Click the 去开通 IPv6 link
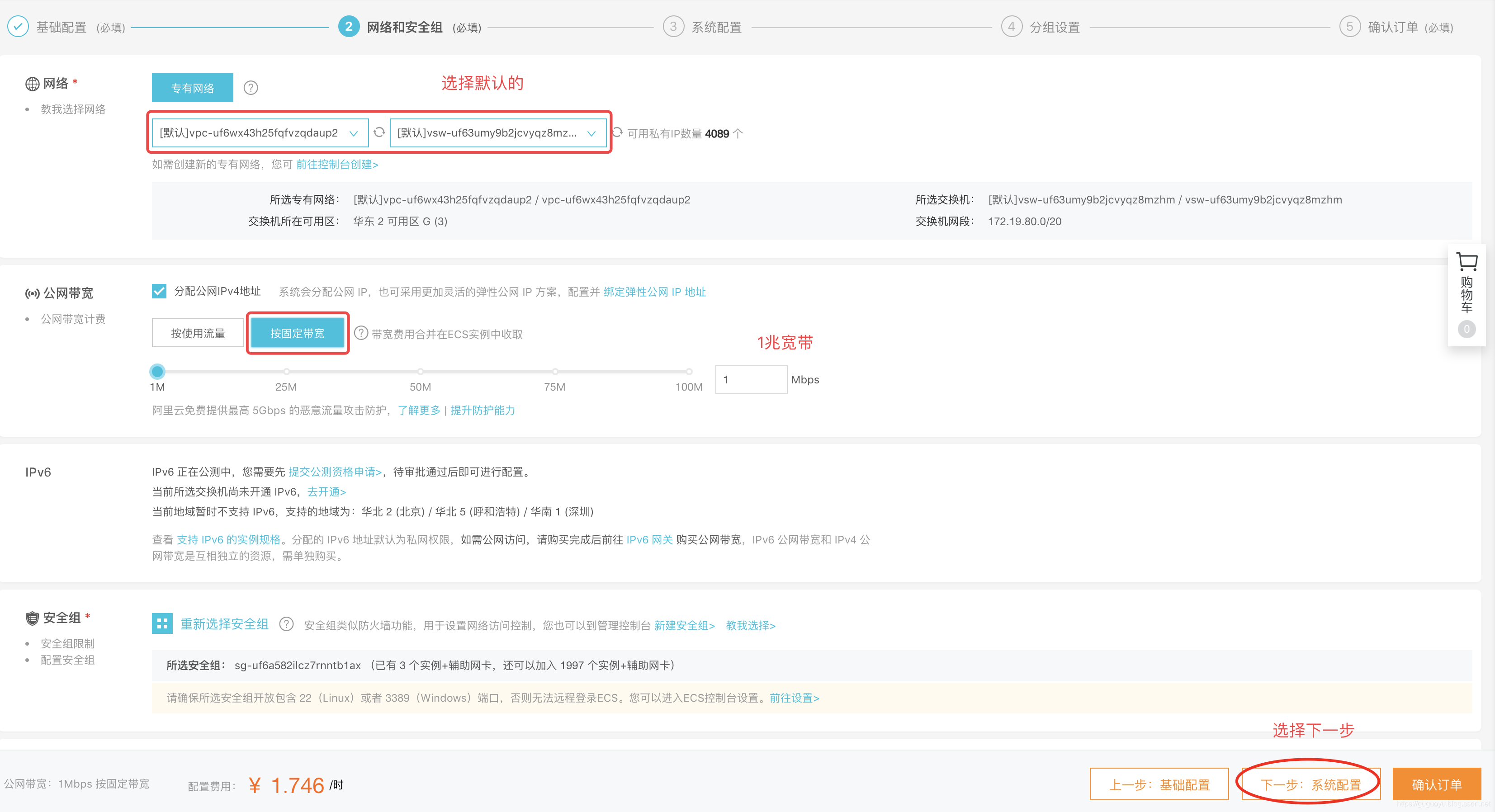 (327, 491)
